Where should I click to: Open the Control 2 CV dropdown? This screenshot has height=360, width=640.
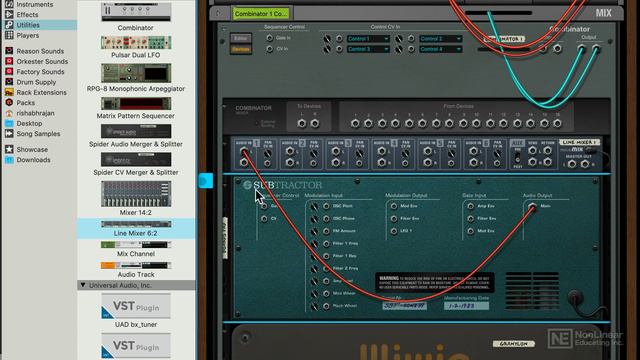point(441,39)
